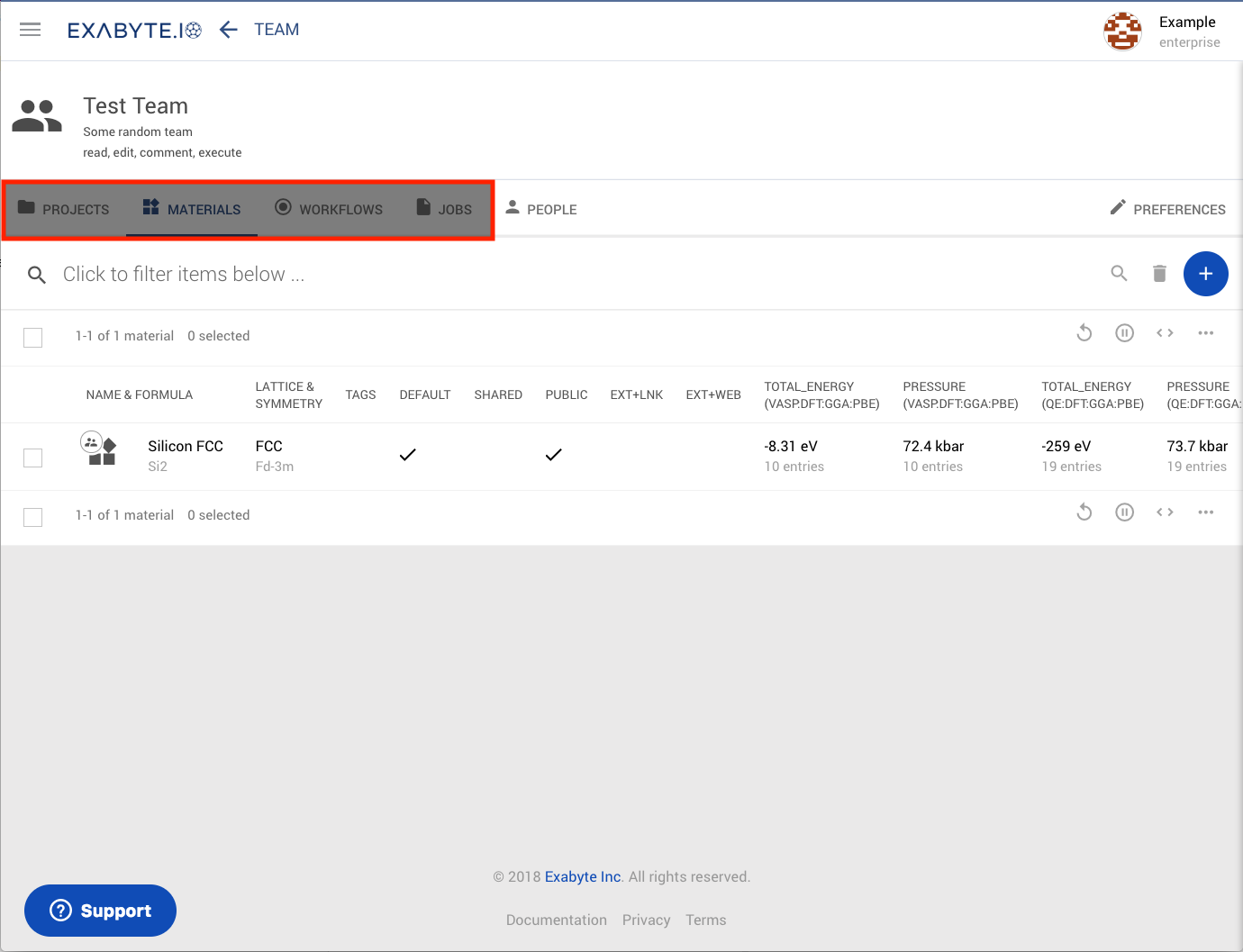Image resolution: width=1243 pixels, height=952 pixels.
Task: Open the Example enterprise account menu
Action: pos(1162,32)
